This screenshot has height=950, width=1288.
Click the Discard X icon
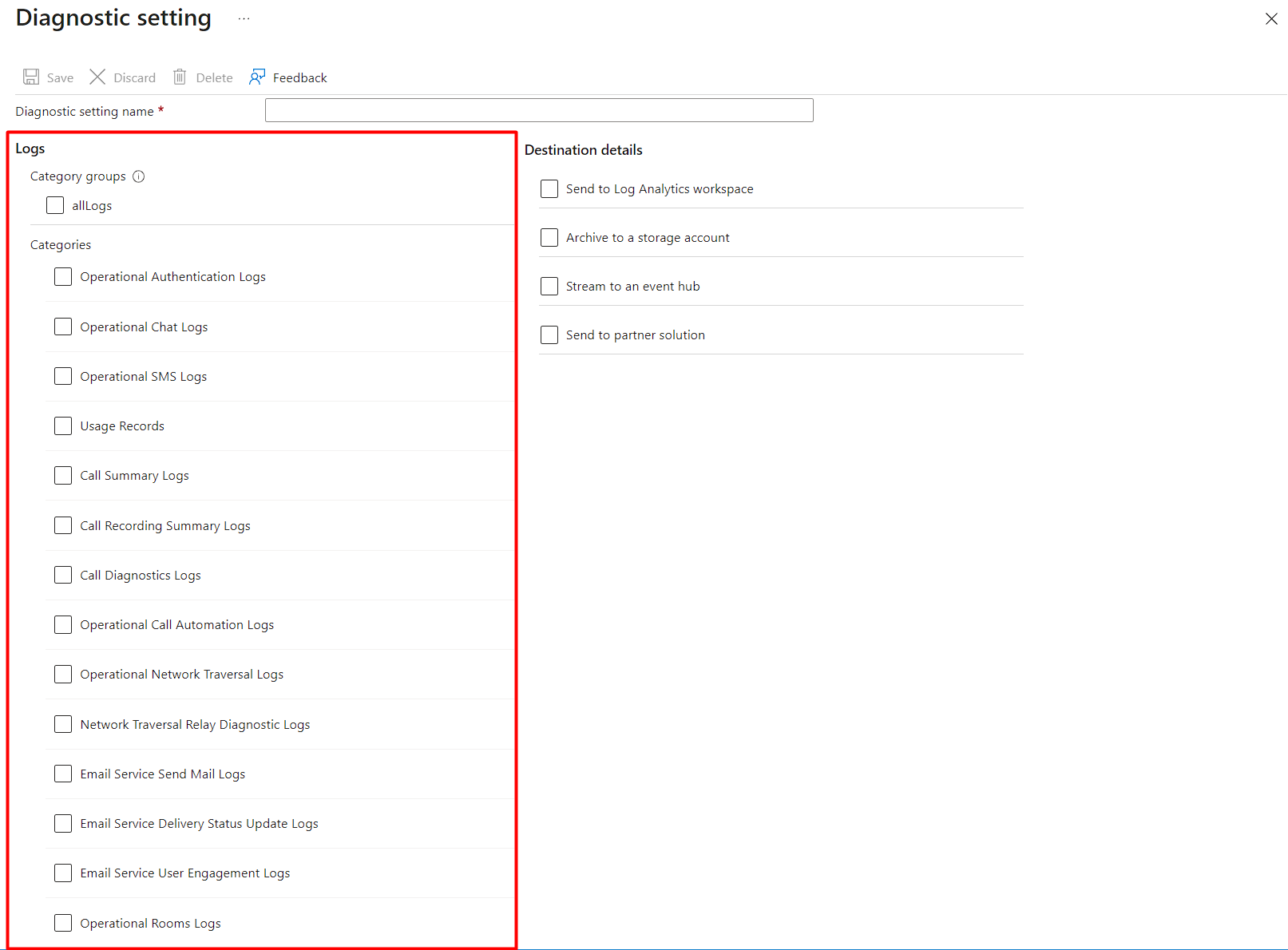click(x=97, y=77)
